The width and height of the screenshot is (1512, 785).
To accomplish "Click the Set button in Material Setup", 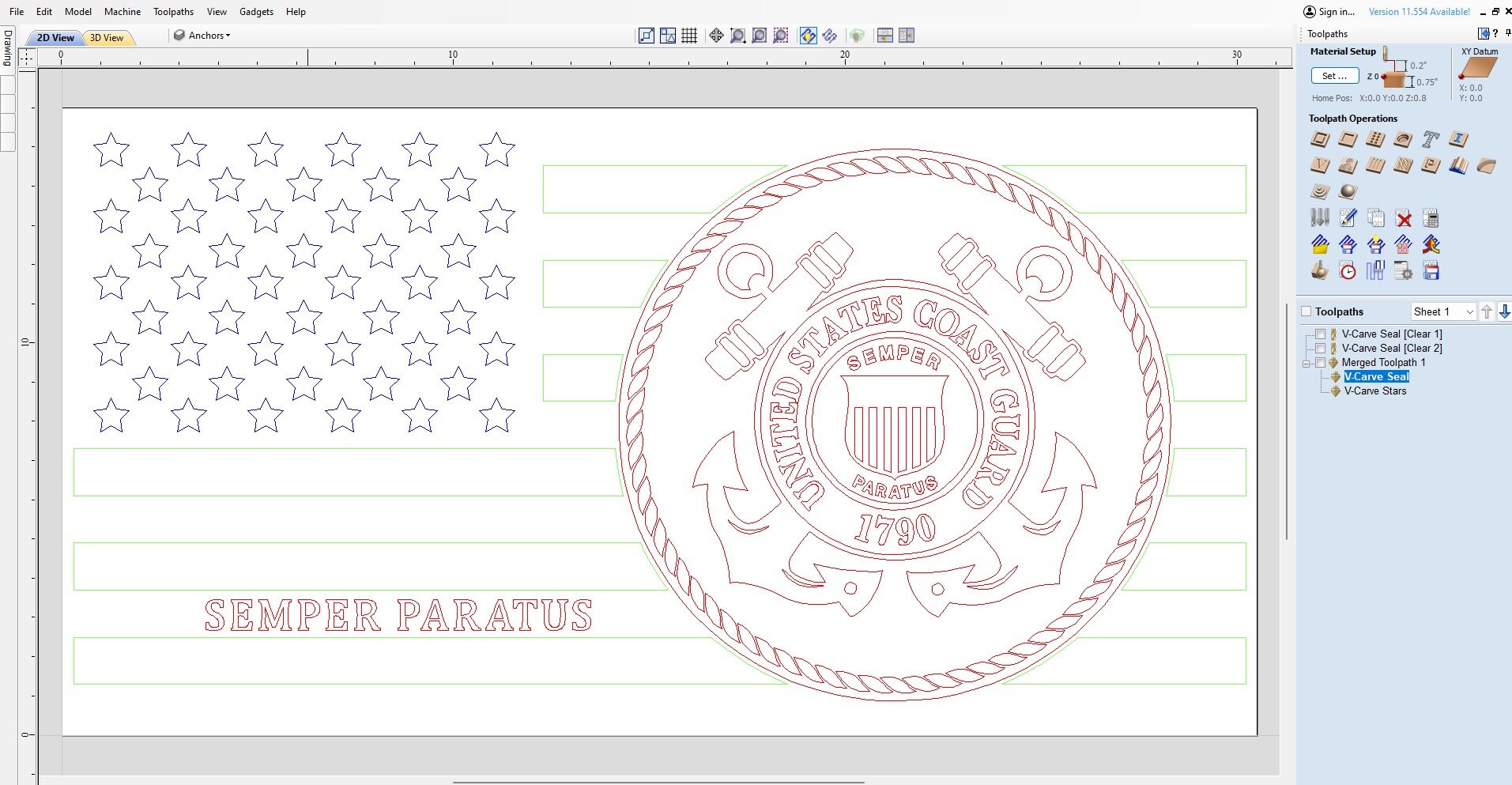I will (1334, 76).
